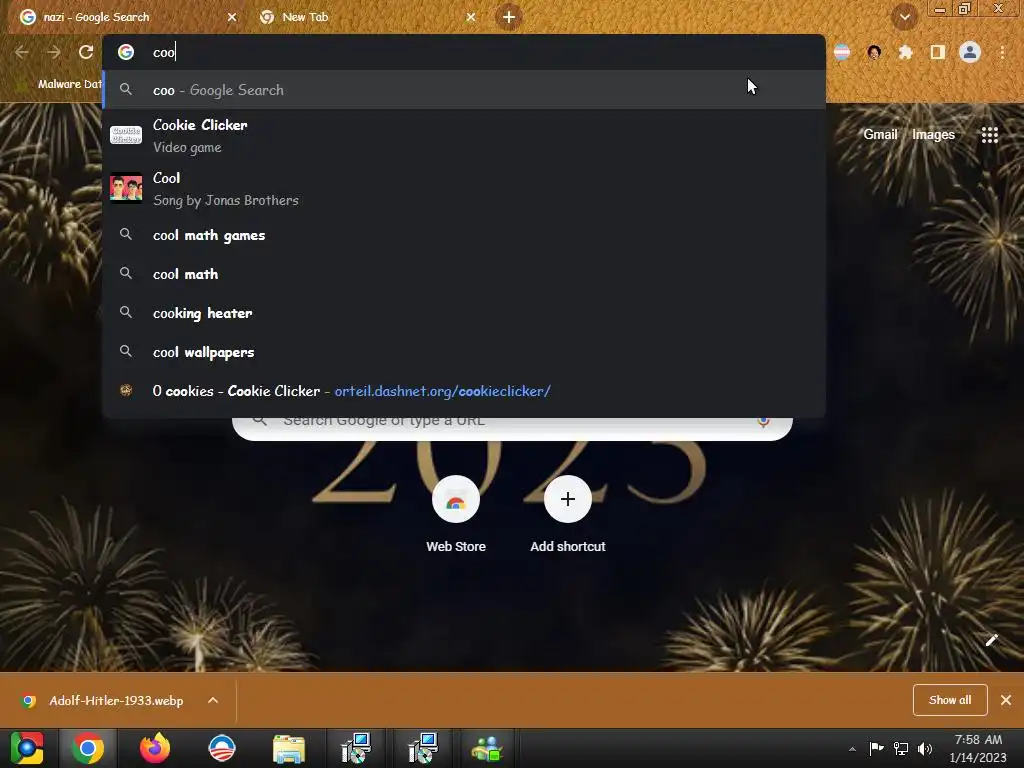The image size is (1024, 768).
Task: Click the voice search microphone icon
Action: tap(763, 421)
